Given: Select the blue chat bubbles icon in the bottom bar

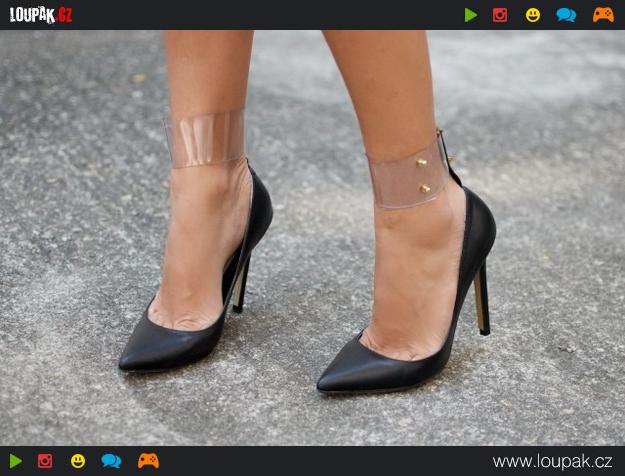Looking at the screenshot, I should (x=111, y=461).
